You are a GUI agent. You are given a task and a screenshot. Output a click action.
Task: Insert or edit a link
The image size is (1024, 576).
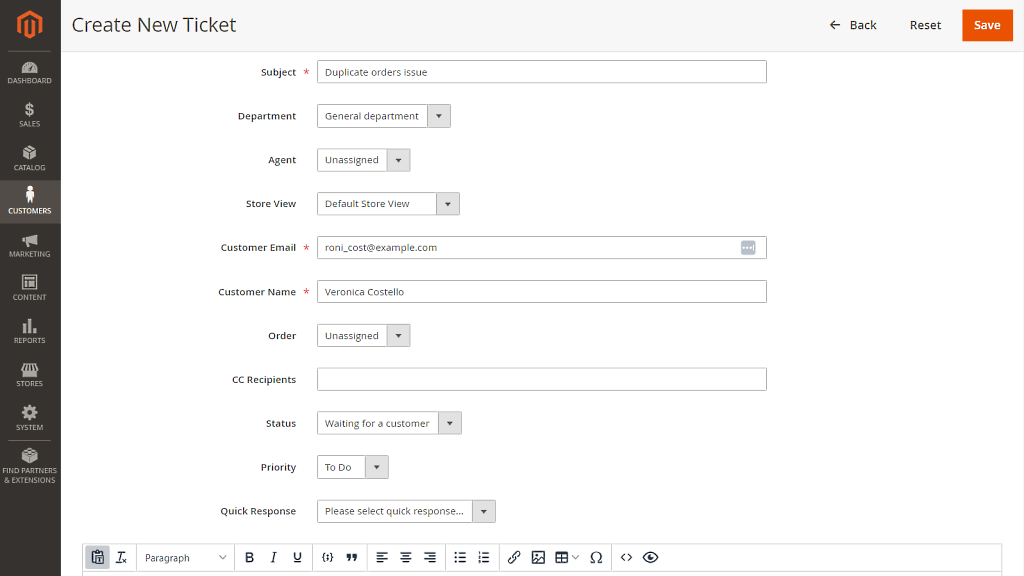(514, 557)
